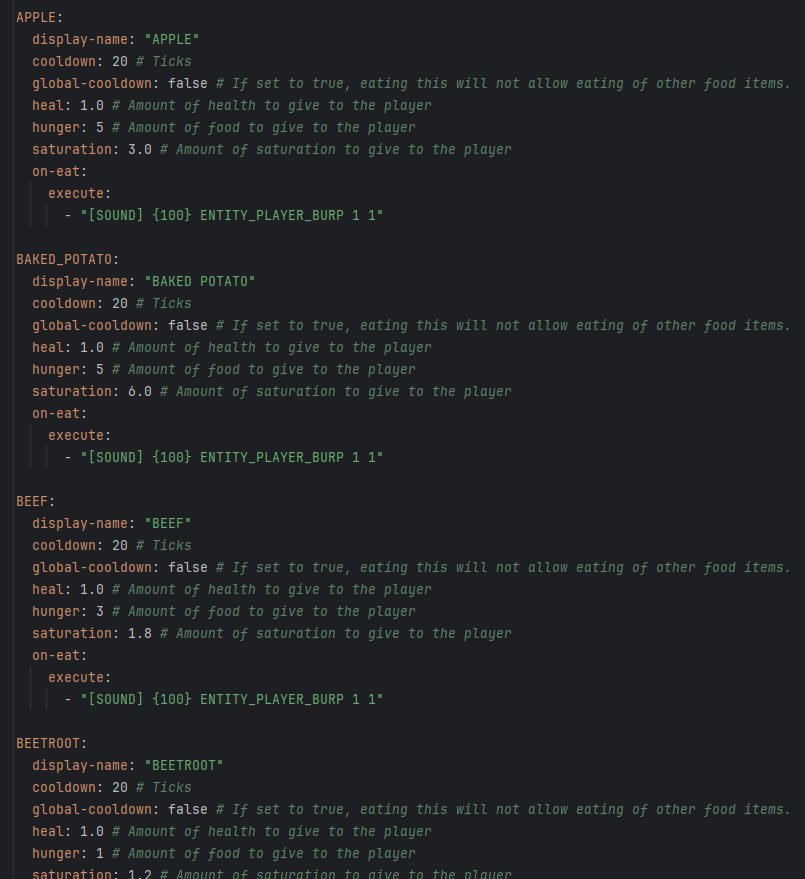This screenshot has height=879, width=805.
Task: Click on-eat key under APPLE
Action: pos(56,172)
